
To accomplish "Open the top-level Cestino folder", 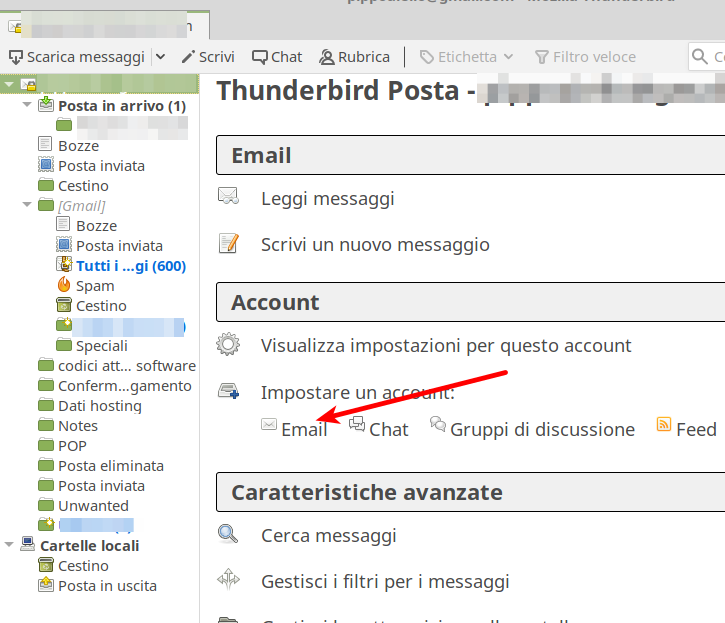I will (x=83, y=186).
